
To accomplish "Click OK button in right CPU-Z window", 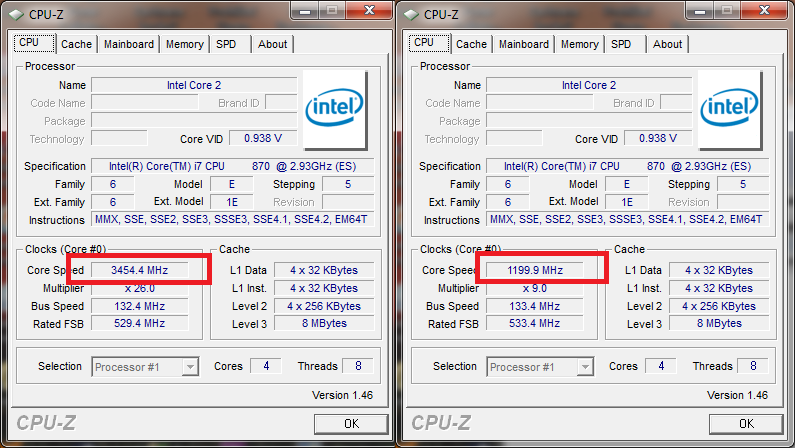I will tap(746, 424).
